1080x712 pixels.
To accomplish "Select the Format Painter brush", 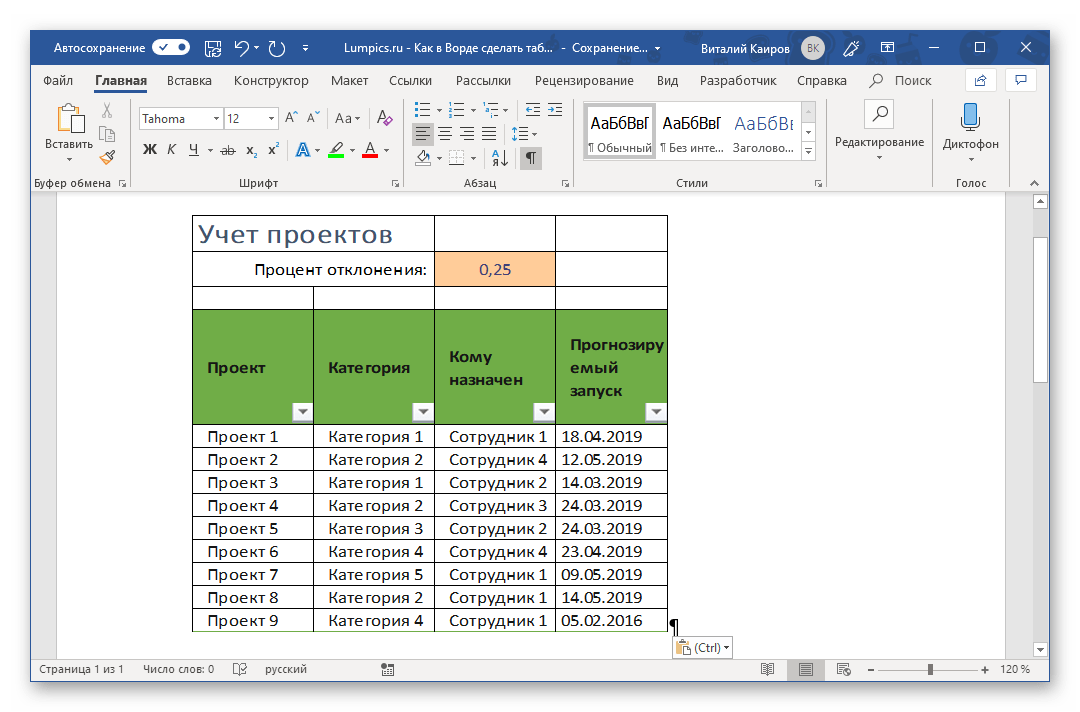I will [107, 157].
